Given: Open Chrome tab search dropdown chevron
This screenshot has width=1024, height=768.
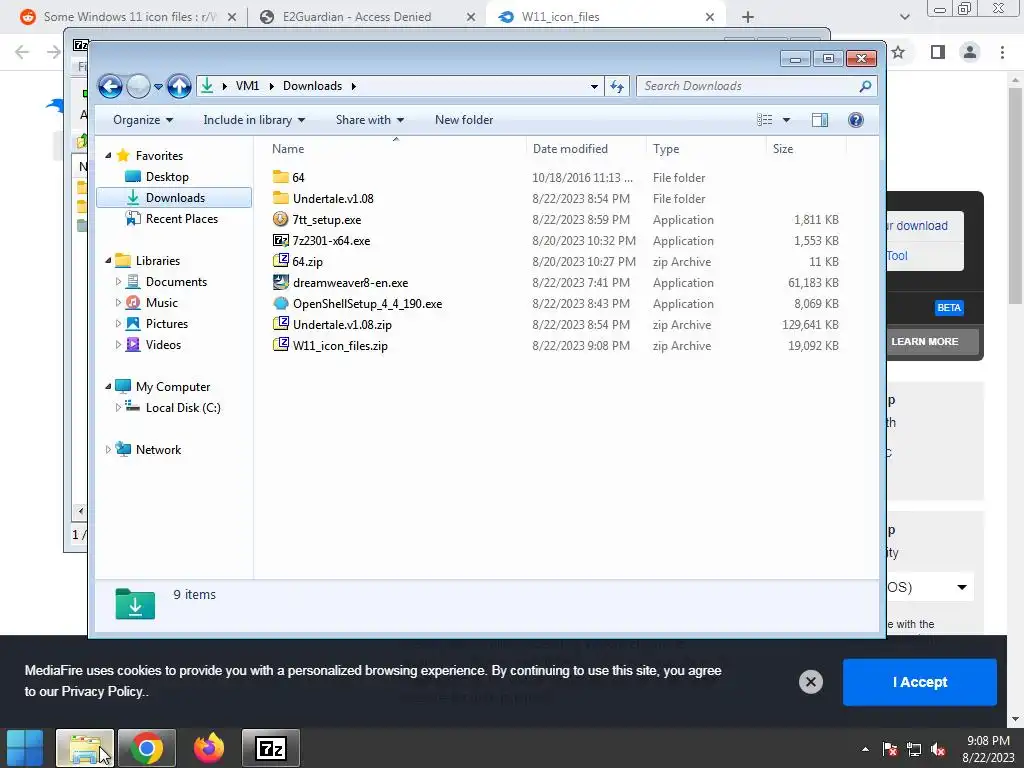Looking at the screenshot, I should [x=904, y=17].
